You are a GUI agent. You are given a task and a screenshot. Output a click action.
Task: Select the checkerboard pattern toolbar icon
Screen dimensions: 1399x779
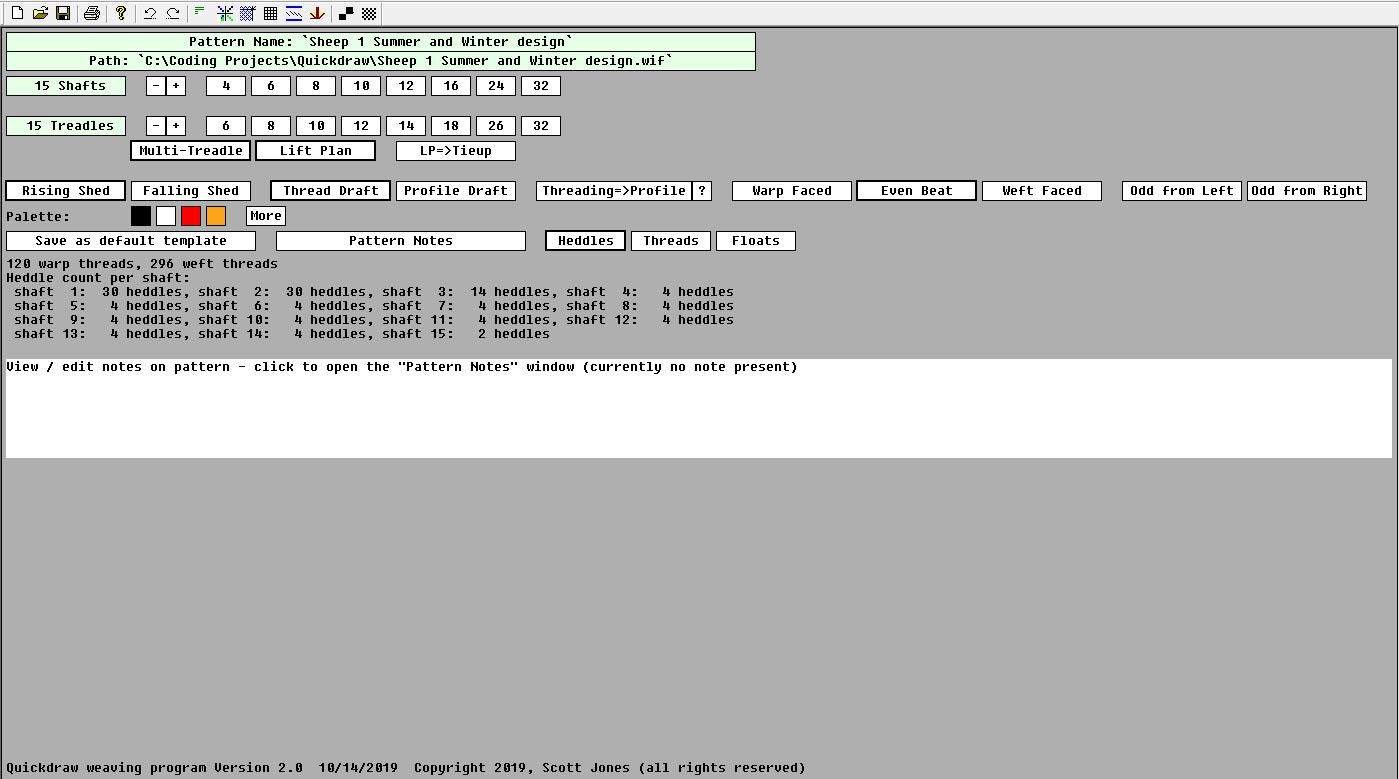pyautogui.click(x=369, y=13)
